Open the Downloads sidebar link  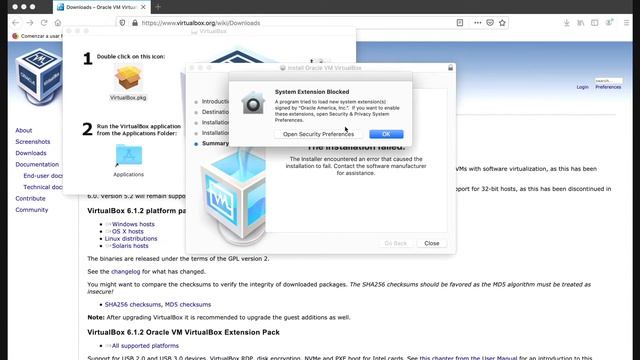coord(31,153)
